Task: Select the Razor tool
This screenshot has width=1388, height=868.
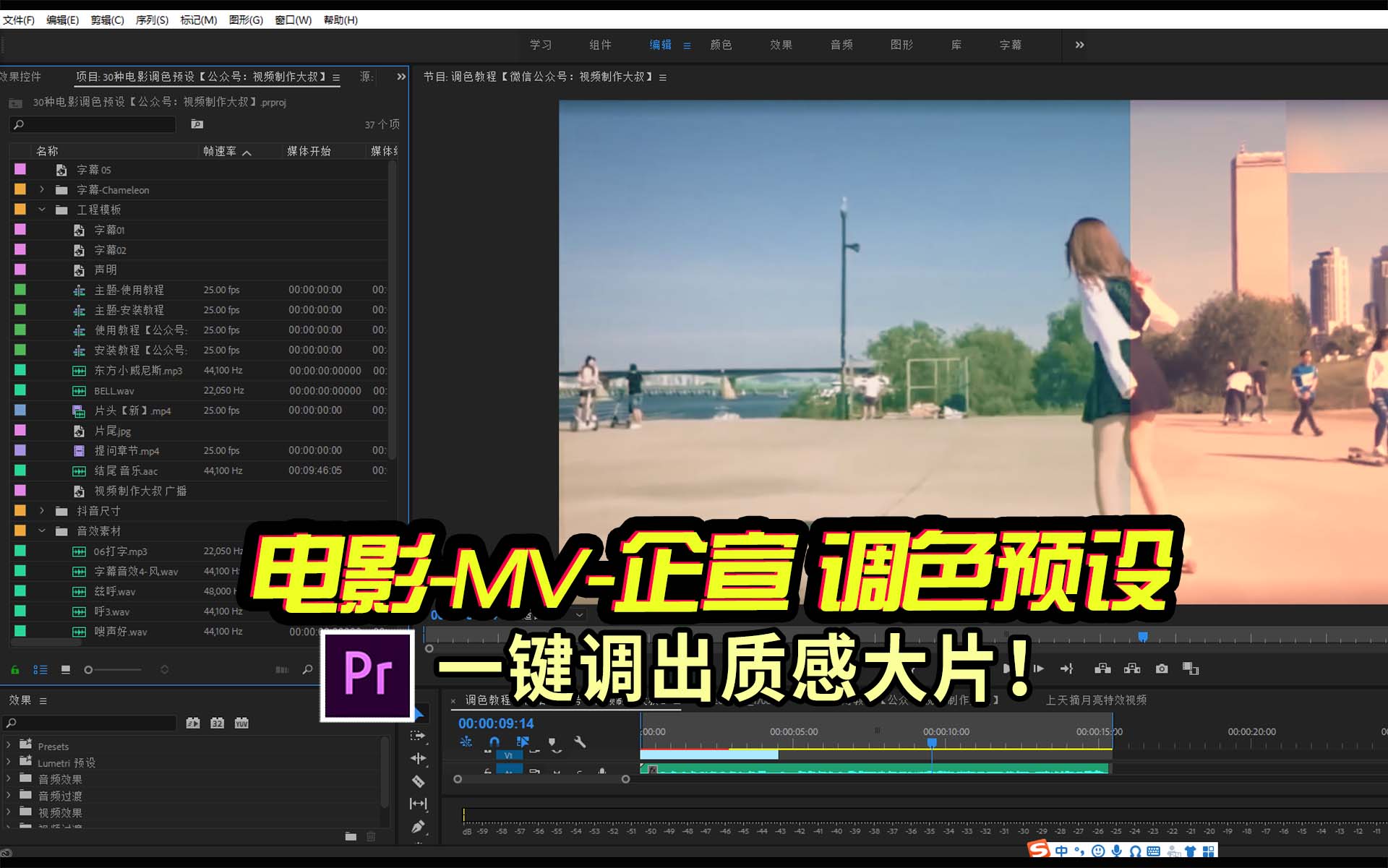Action: [x=418, y=781]
